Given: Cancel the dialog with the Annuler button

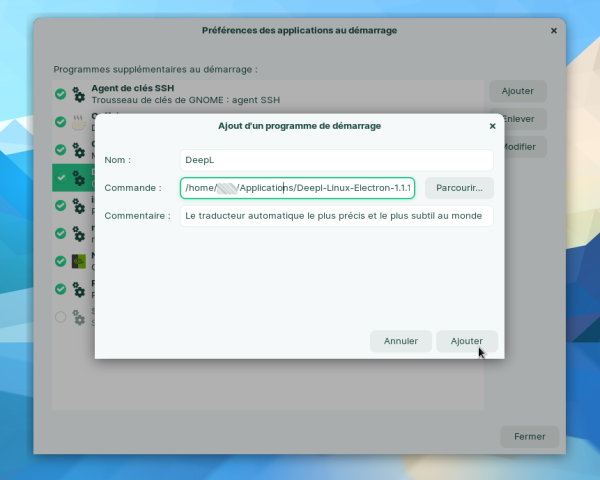Looking at the screenshot, I should click(x=400, y=341).
